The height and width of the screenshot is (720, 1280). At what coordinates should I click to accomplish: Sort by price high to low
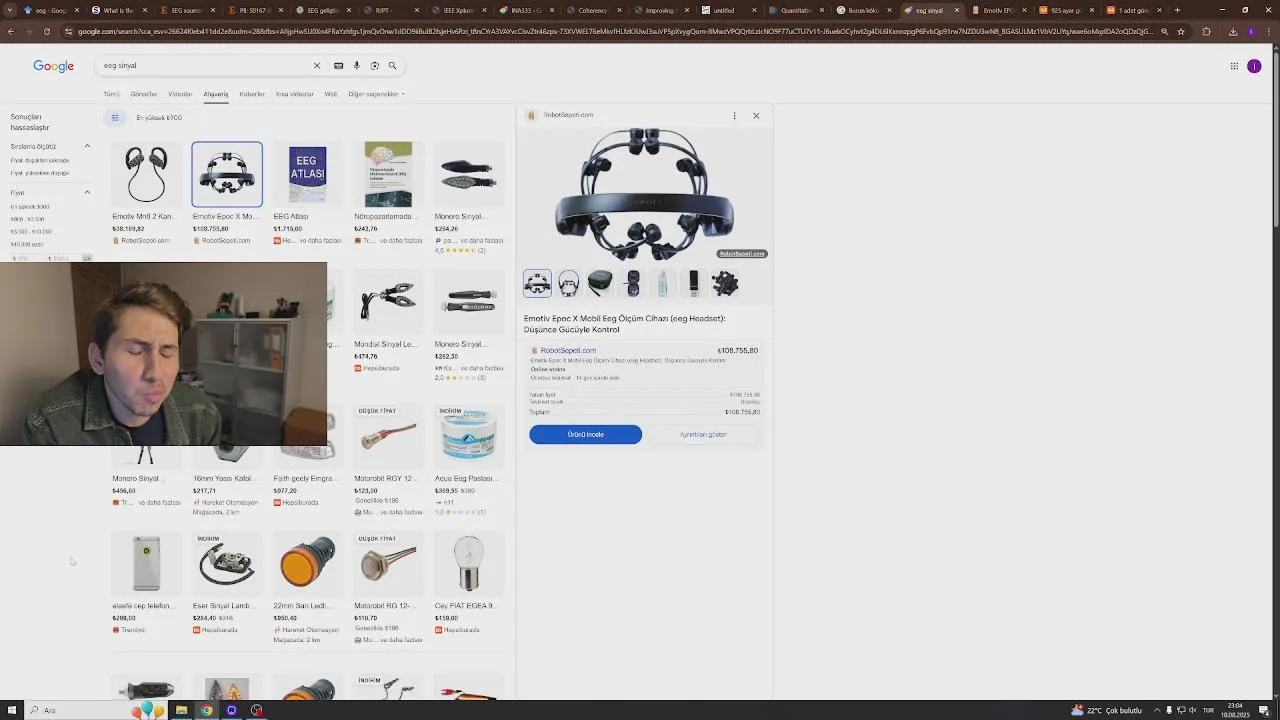coord(40,173)
